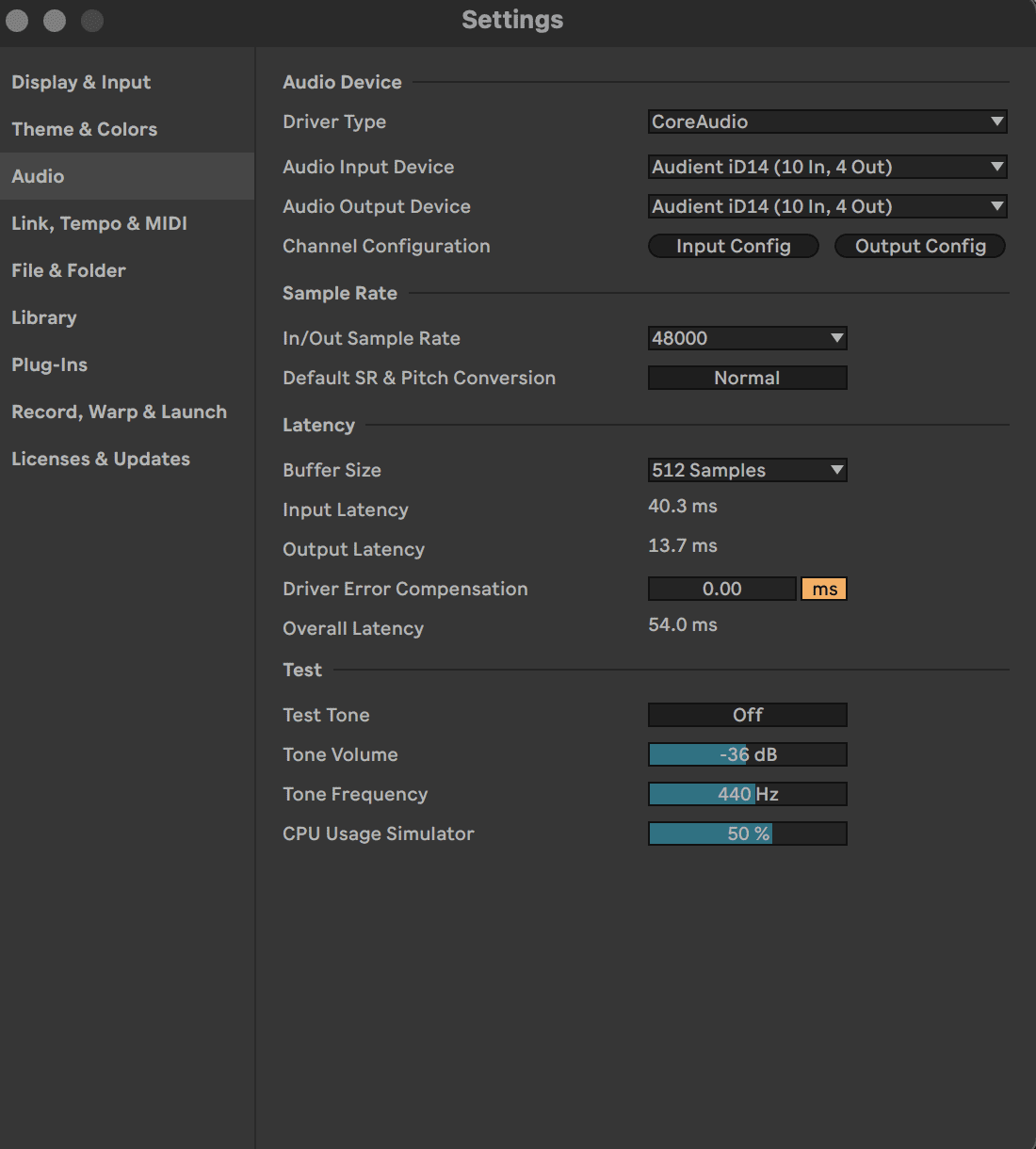Click the Output Config button

(x=920, y=246)
